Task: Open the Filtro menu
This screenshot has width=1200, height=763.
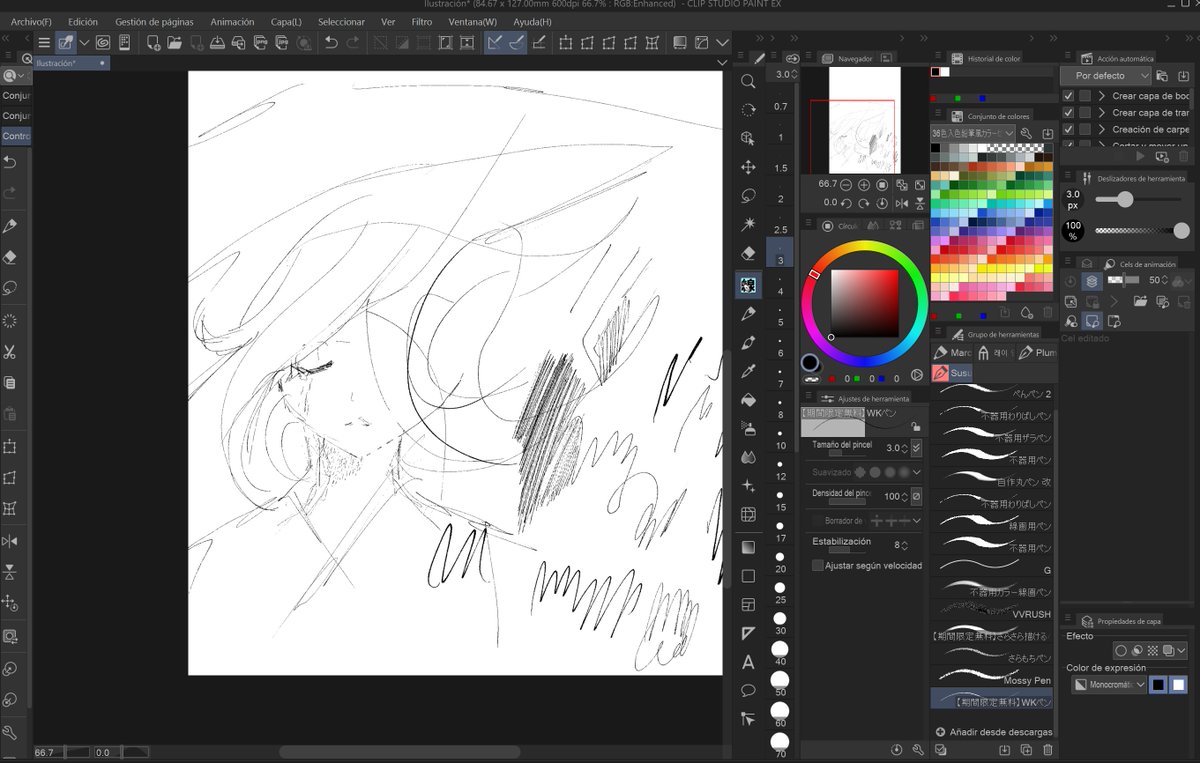Action: point(422,21)
